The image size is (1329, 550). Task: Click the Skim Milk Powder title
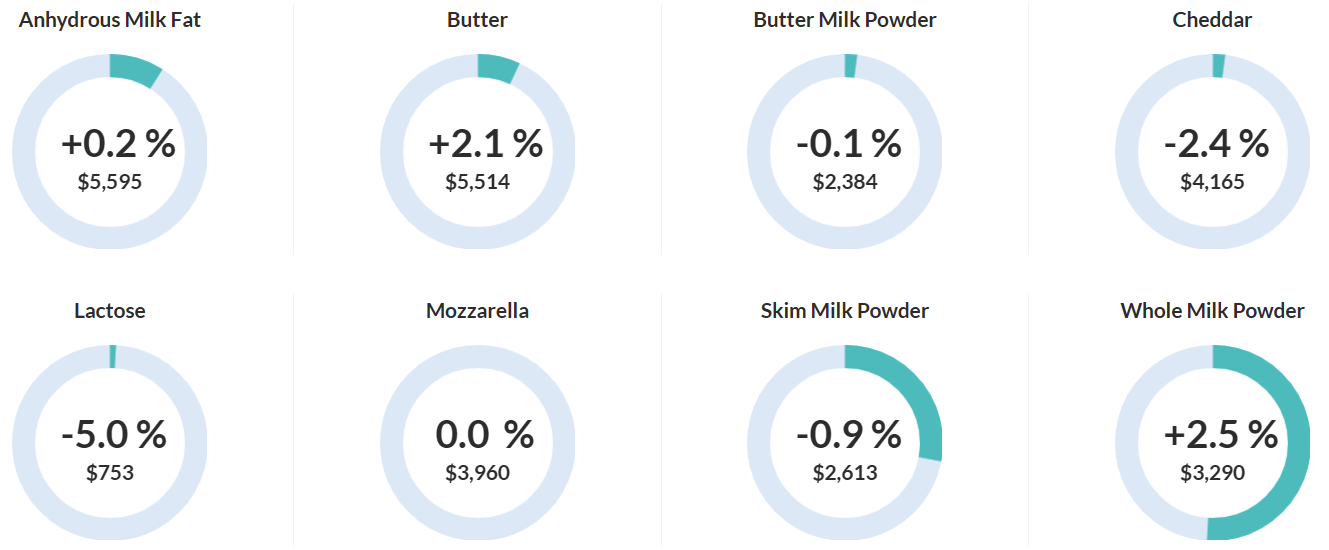[845, 311]
